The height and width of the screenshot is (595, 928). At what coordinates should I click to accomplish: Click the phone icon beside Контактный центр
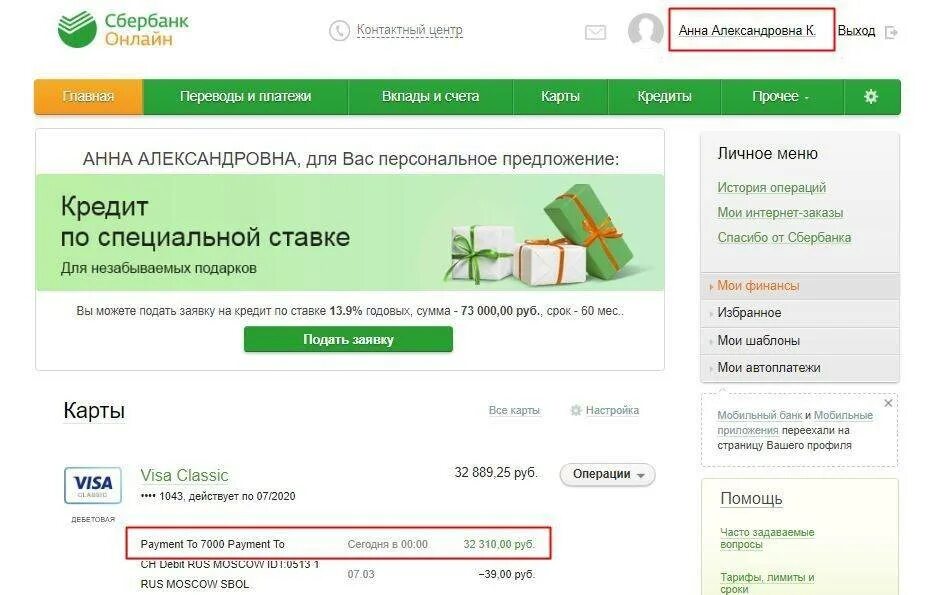pyautogui.click(x=340, y=31)
